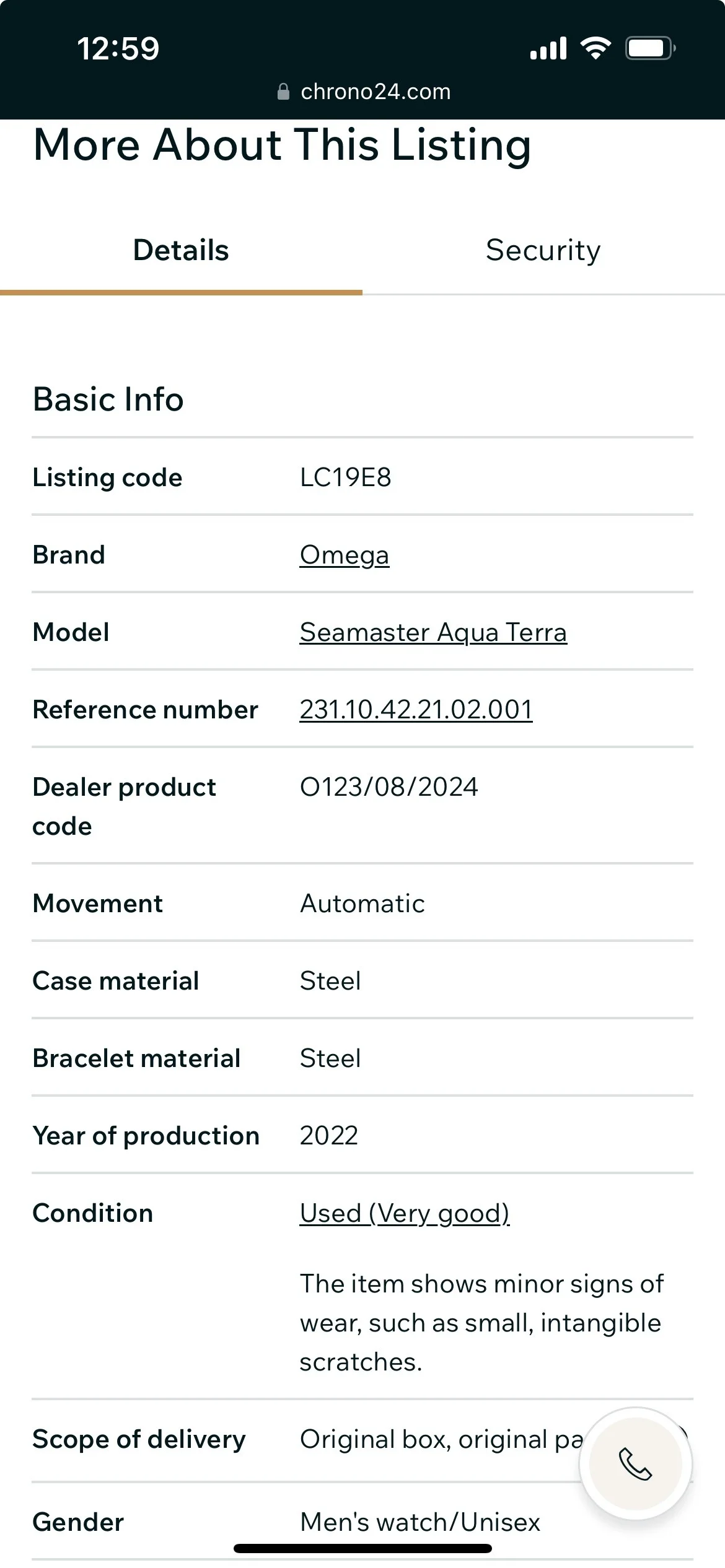Click the Used (Very good) condition link
The image size is (725, 1568).
coord(405,1213)
